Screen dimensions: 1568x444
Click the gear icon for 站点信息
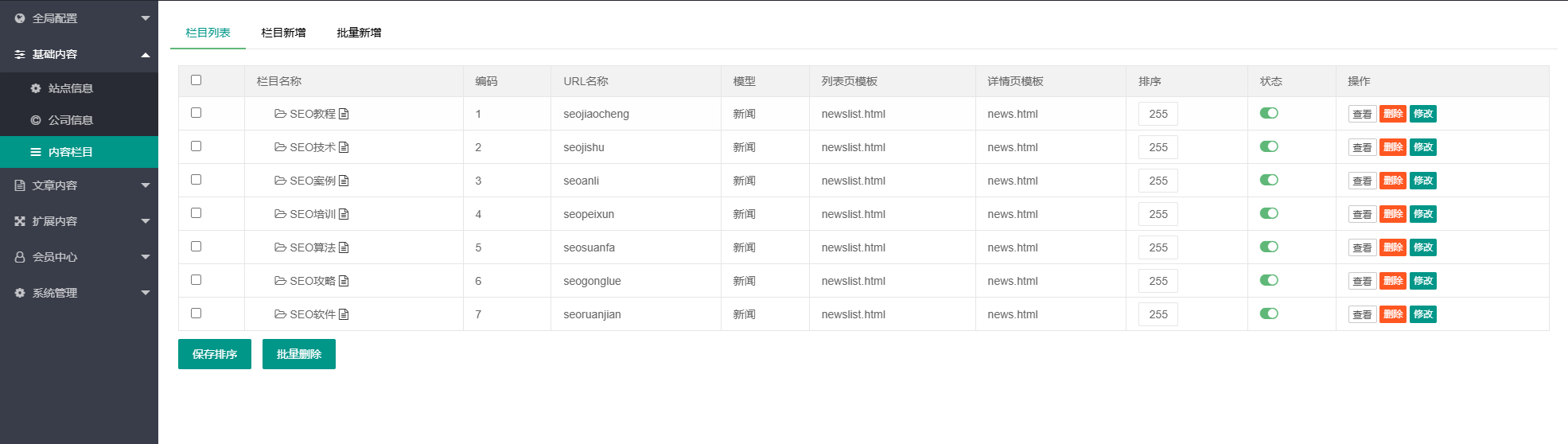36,88
